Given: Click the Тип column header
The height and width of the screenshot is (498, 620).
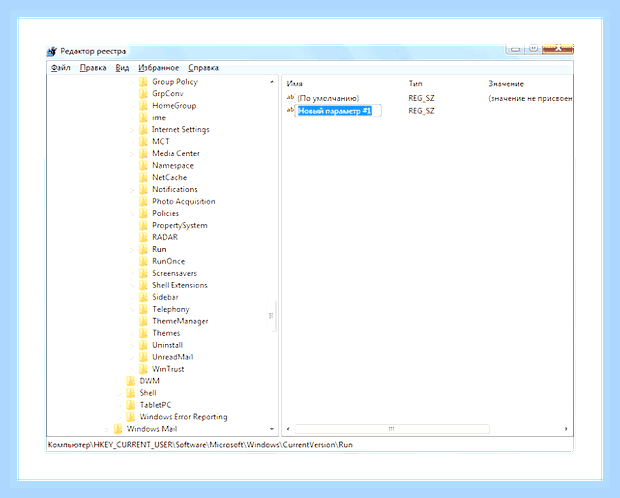Looking at the screenshot, I should click(415, 83).
